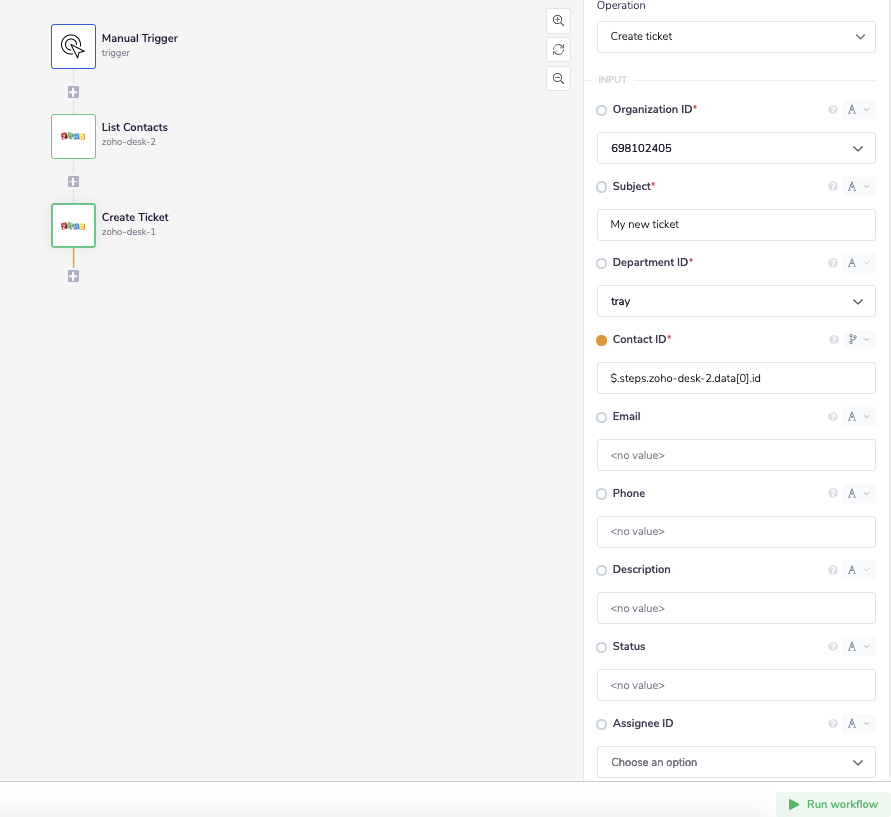Open the Department ID 'tray' dropdown

[736, 301]
